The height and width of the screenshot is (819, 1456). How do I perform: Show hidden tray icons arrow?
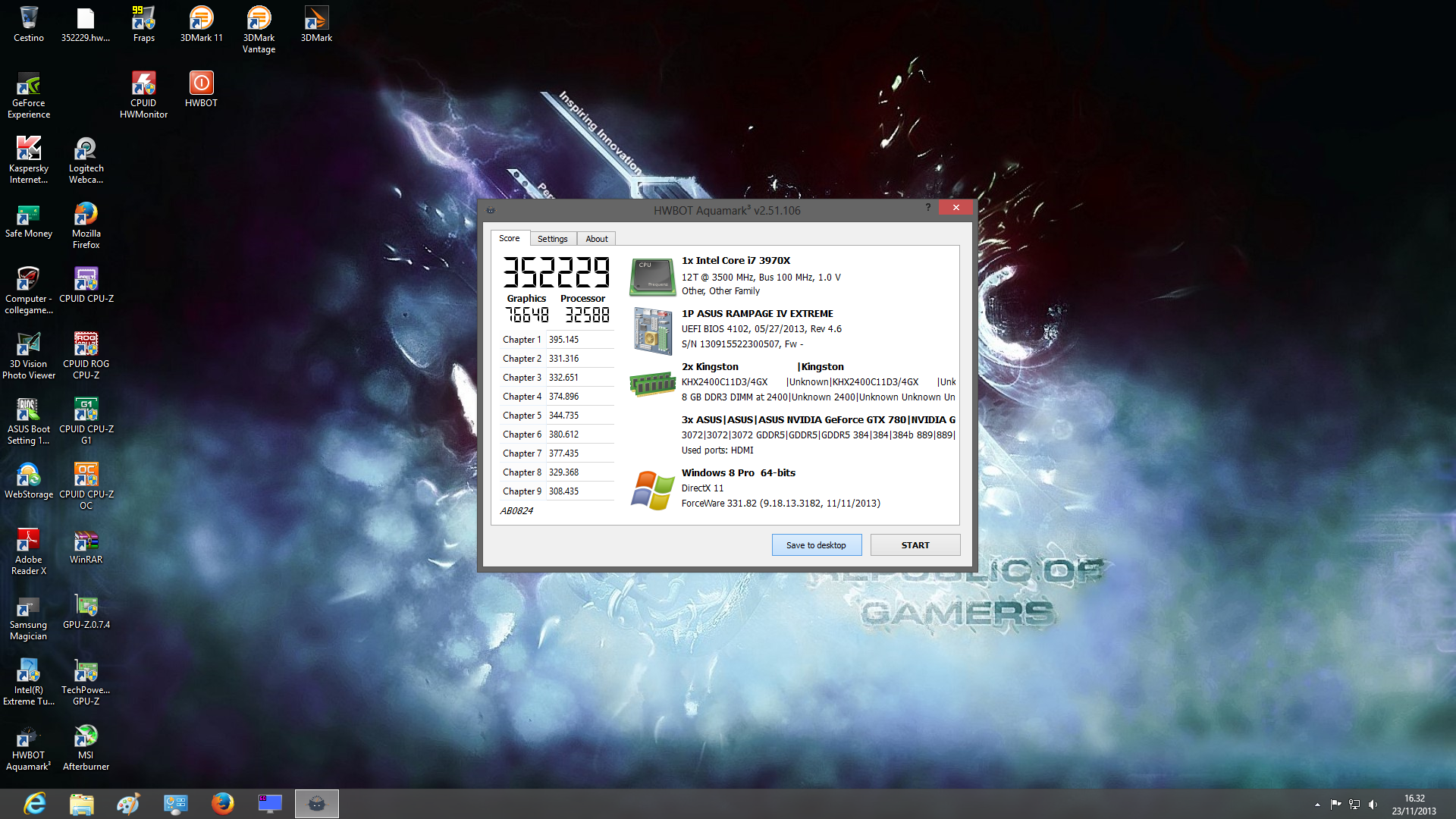point(1317,805)
